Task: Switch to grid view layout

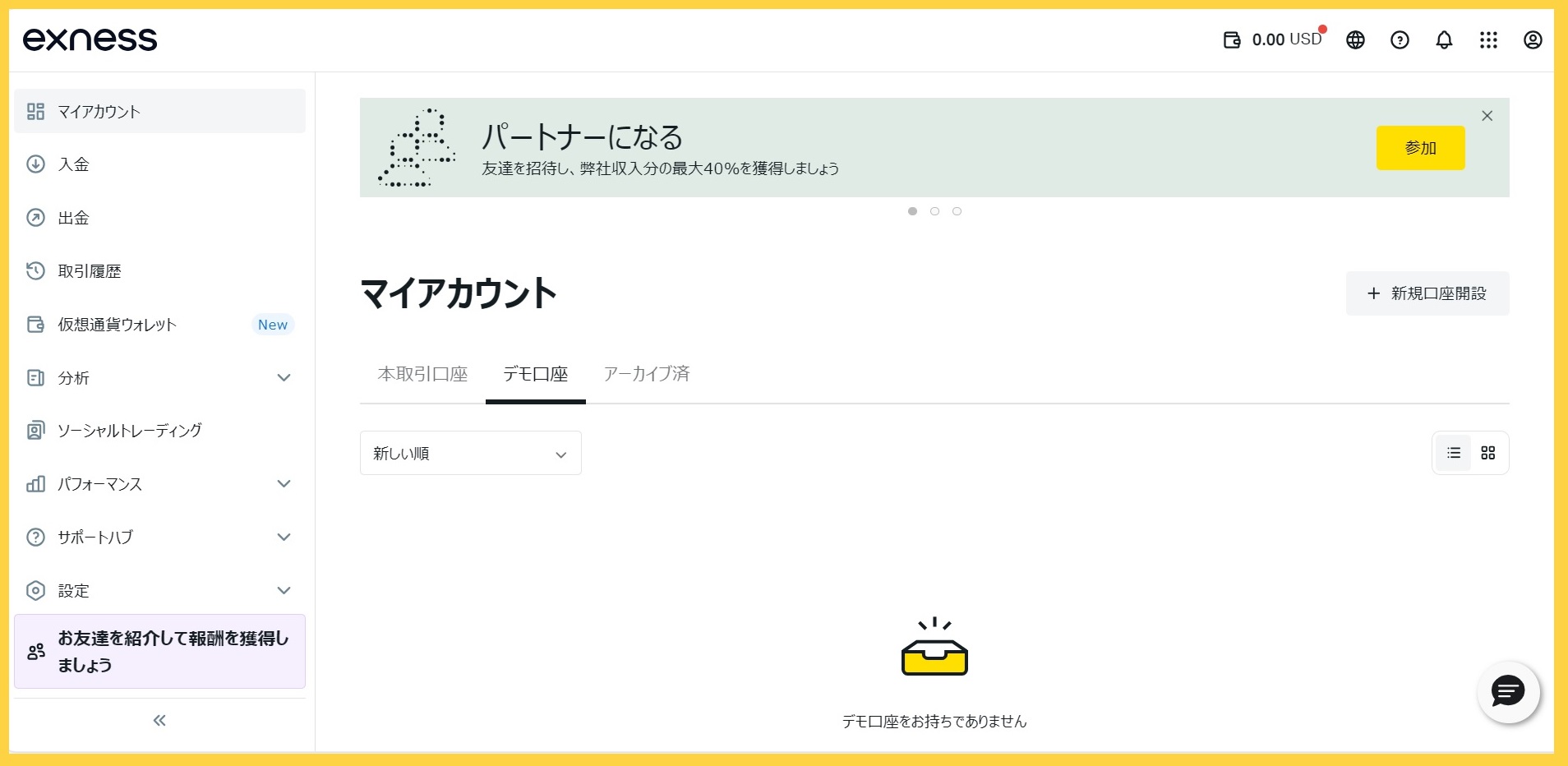Action: pos(1488,453)
